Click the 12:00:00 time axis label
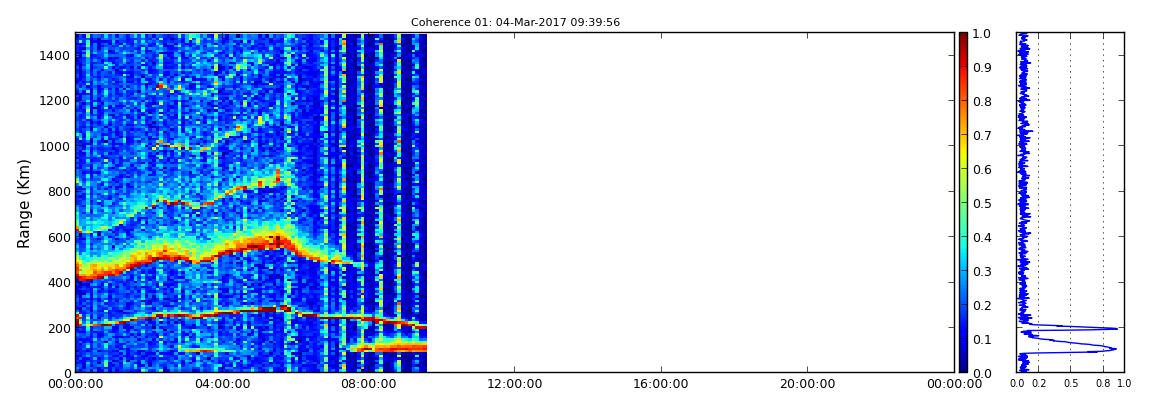 point(515,384)
